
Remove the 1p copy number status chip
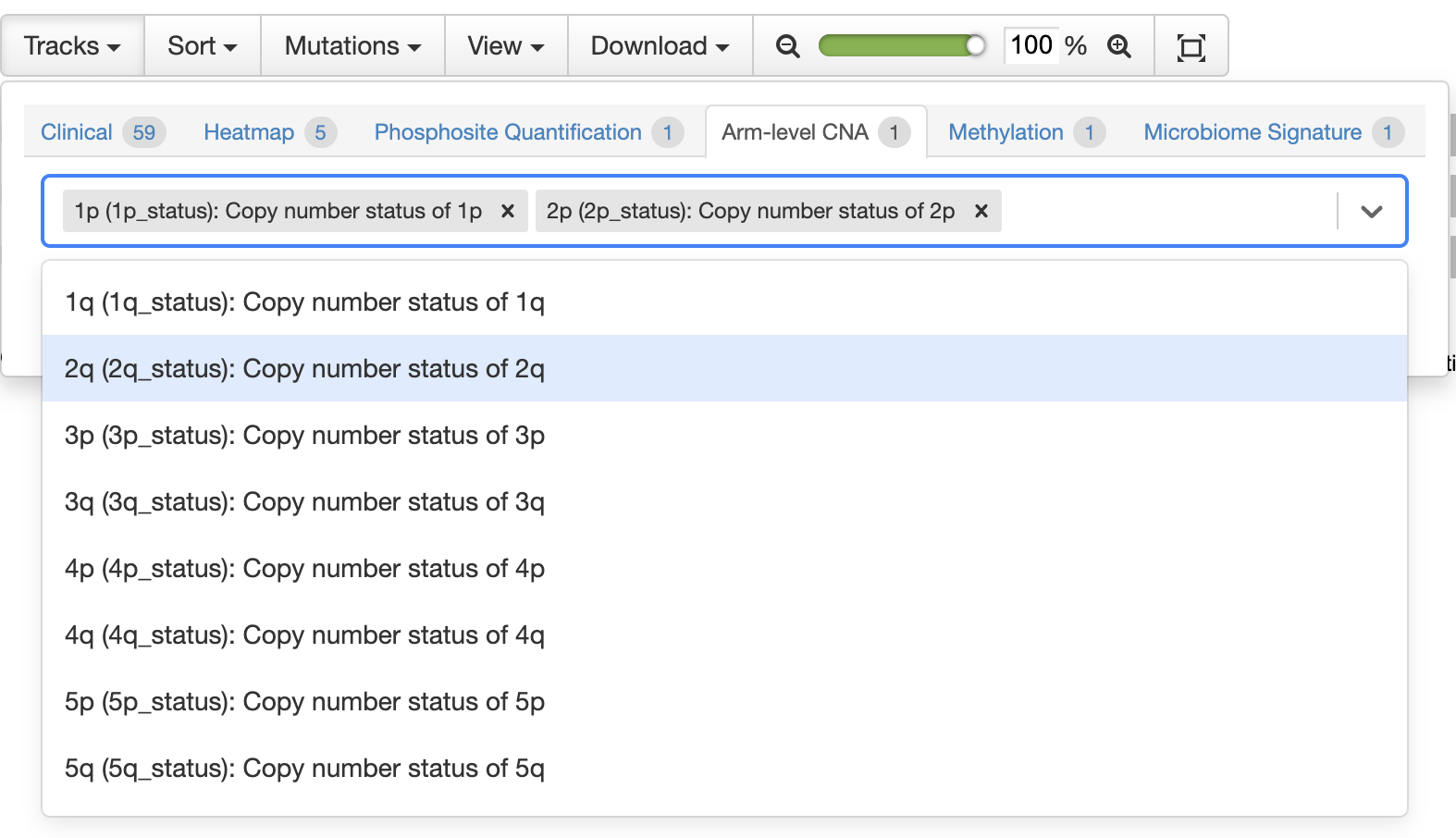(x=507, y=211)
